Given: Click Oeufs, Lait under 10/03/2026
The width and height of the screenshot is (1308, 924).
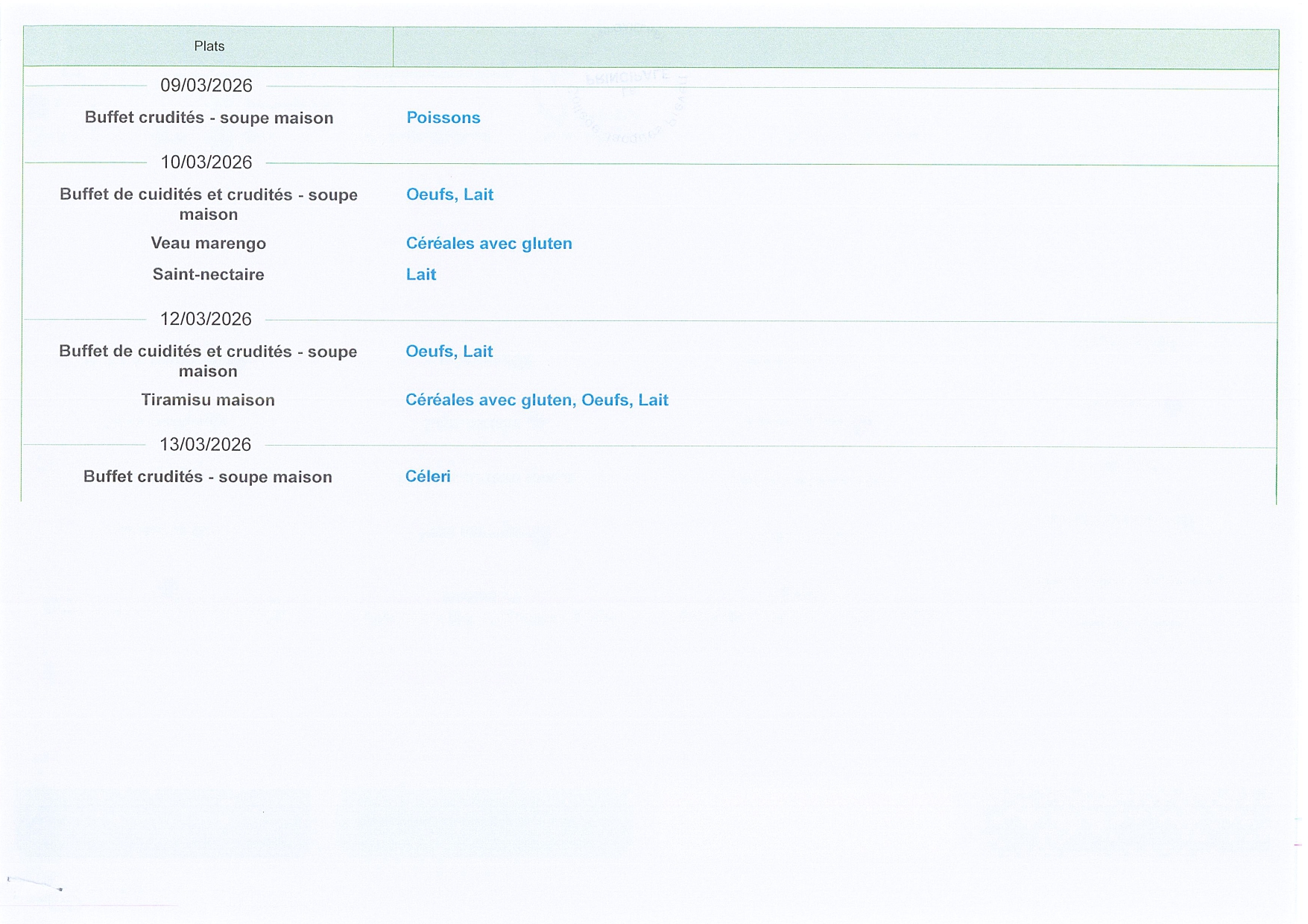Looking at the screenshot, I should 449,194.
